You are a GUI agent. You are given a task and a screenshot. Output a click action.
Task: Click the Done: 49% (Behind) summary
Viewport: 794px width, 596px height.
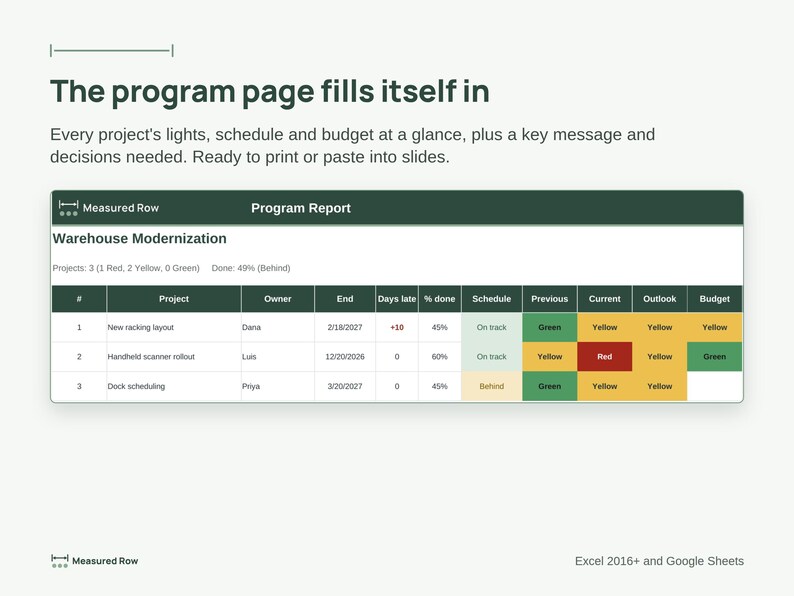pos(251,268)
